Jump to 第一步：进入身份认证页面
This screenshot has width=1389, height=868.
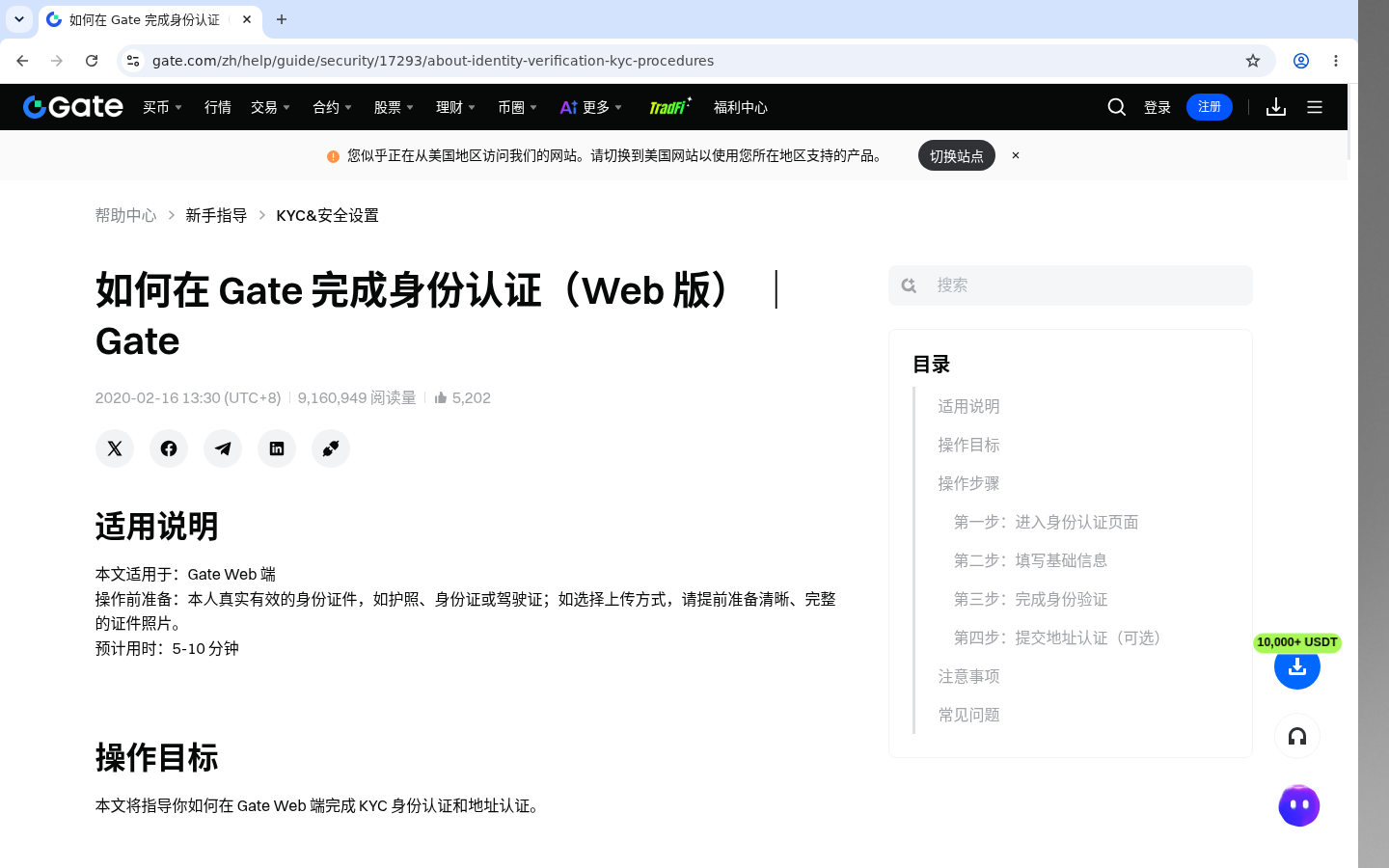1046,522
